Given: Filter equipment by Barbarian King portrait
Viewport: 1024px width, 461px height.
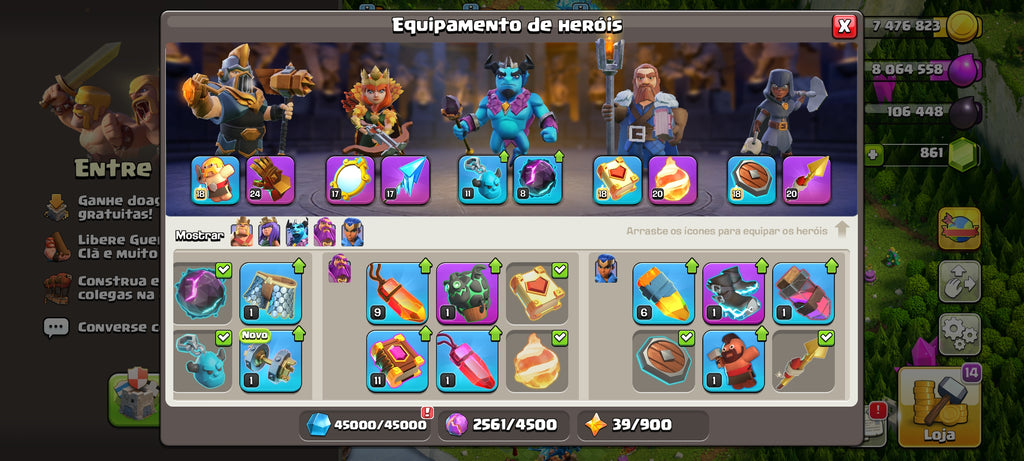Looking at the screenshot, I should click(x=242, y=232).
